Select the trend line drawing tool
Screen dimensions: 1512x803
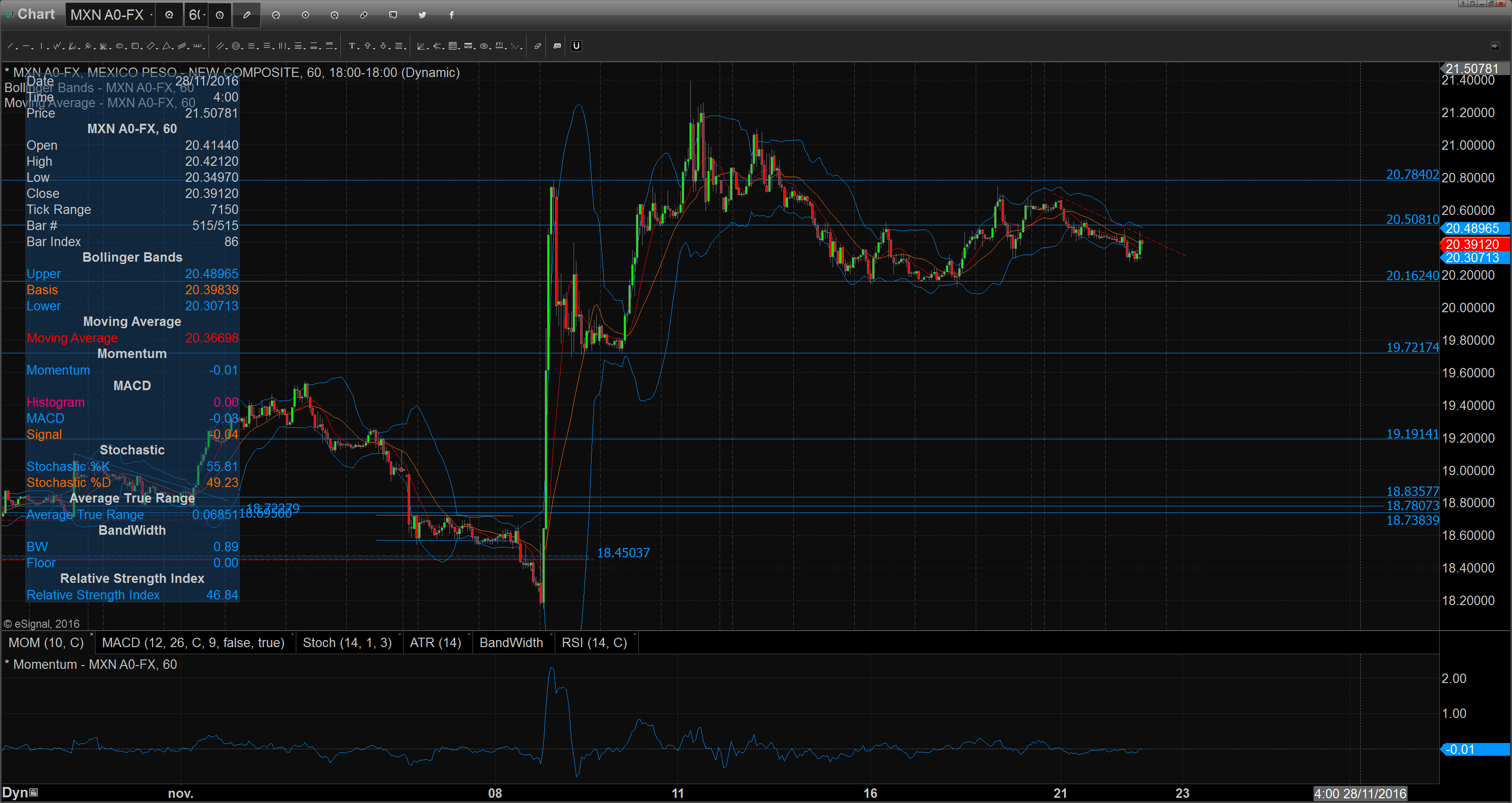tap(10, 46)
